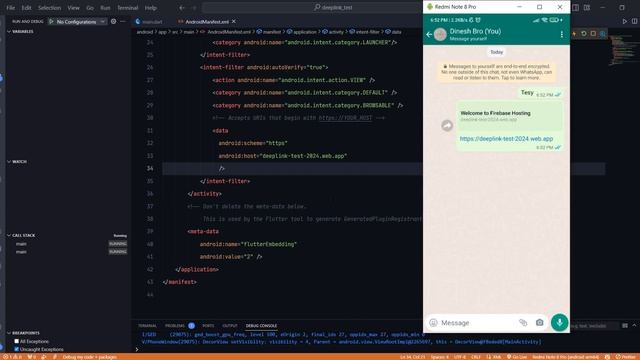Click the Redmi Note 8 Pro device status item

pyautogui.click(x=565, y=357)
